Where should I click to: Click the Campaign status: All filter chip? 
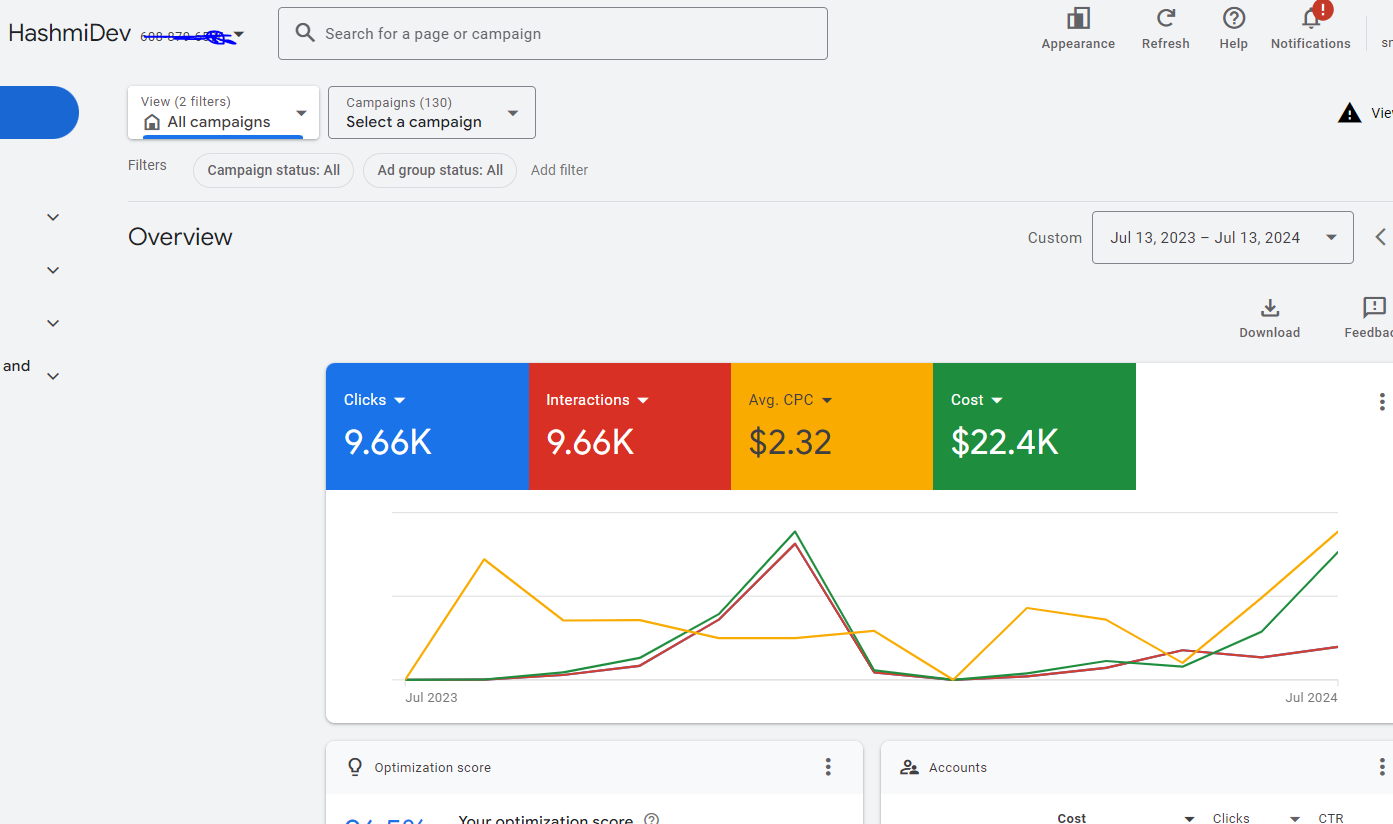click(x=273, y=170)
